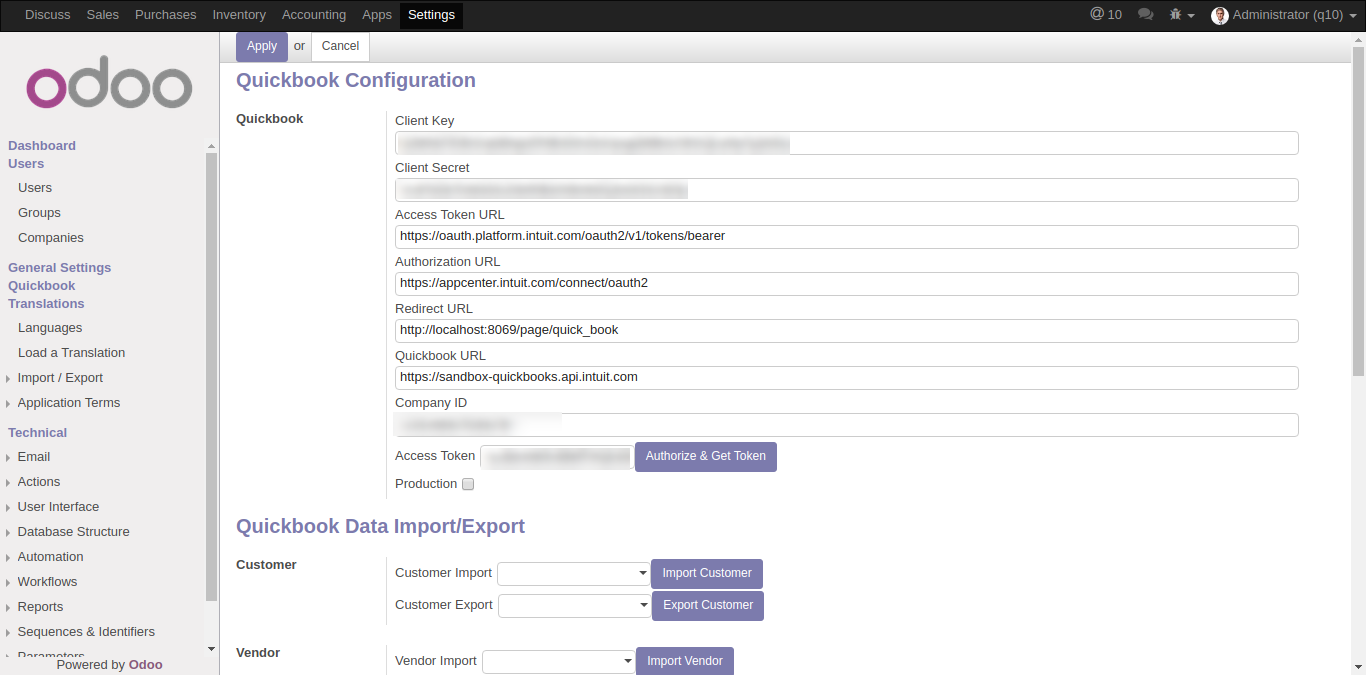Click the Cancel button
The width and height of the screenshot is (1366, 675).
coord(340,46)
